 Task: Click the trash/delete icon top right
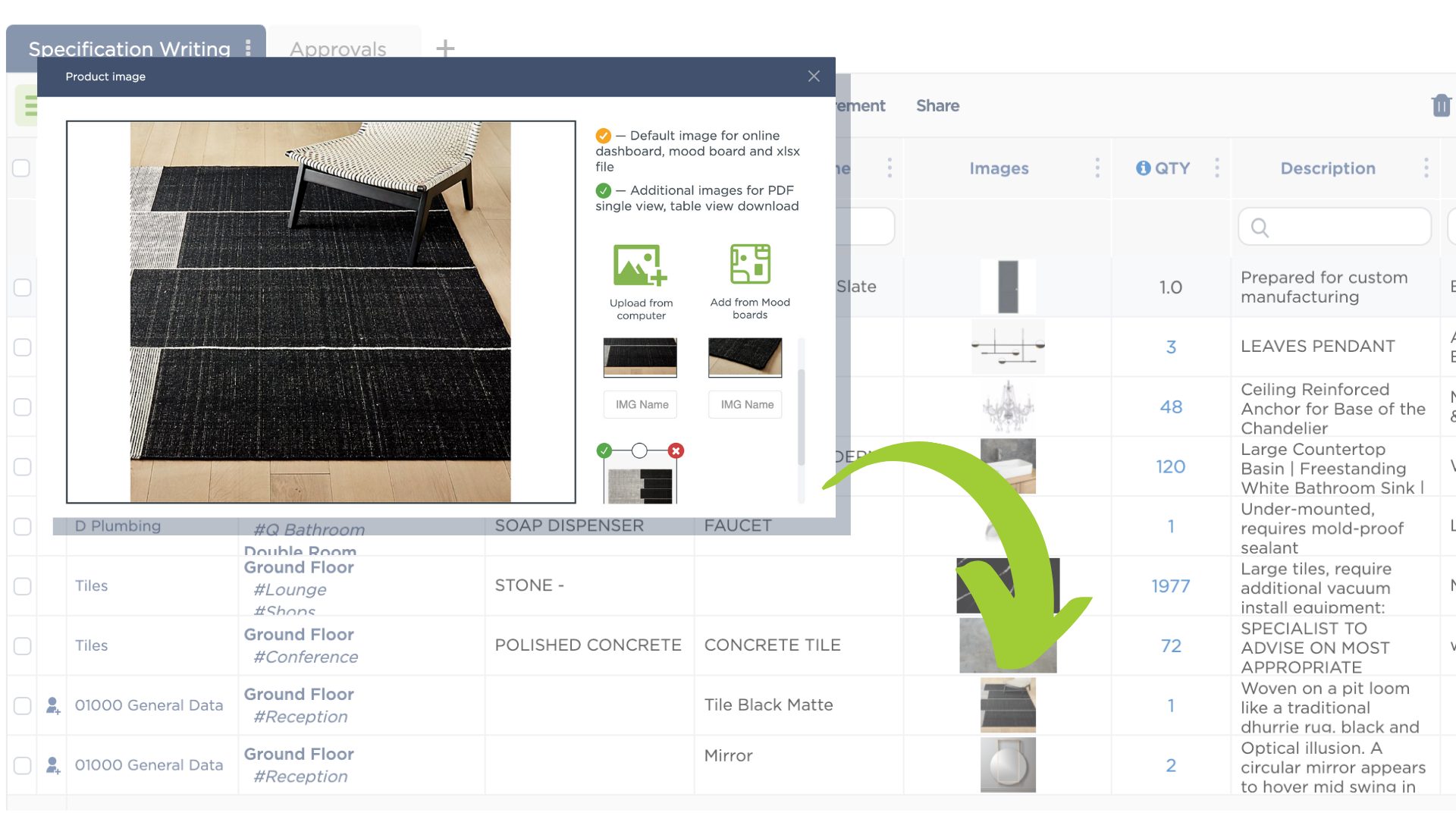click(x=1441, y=105)
